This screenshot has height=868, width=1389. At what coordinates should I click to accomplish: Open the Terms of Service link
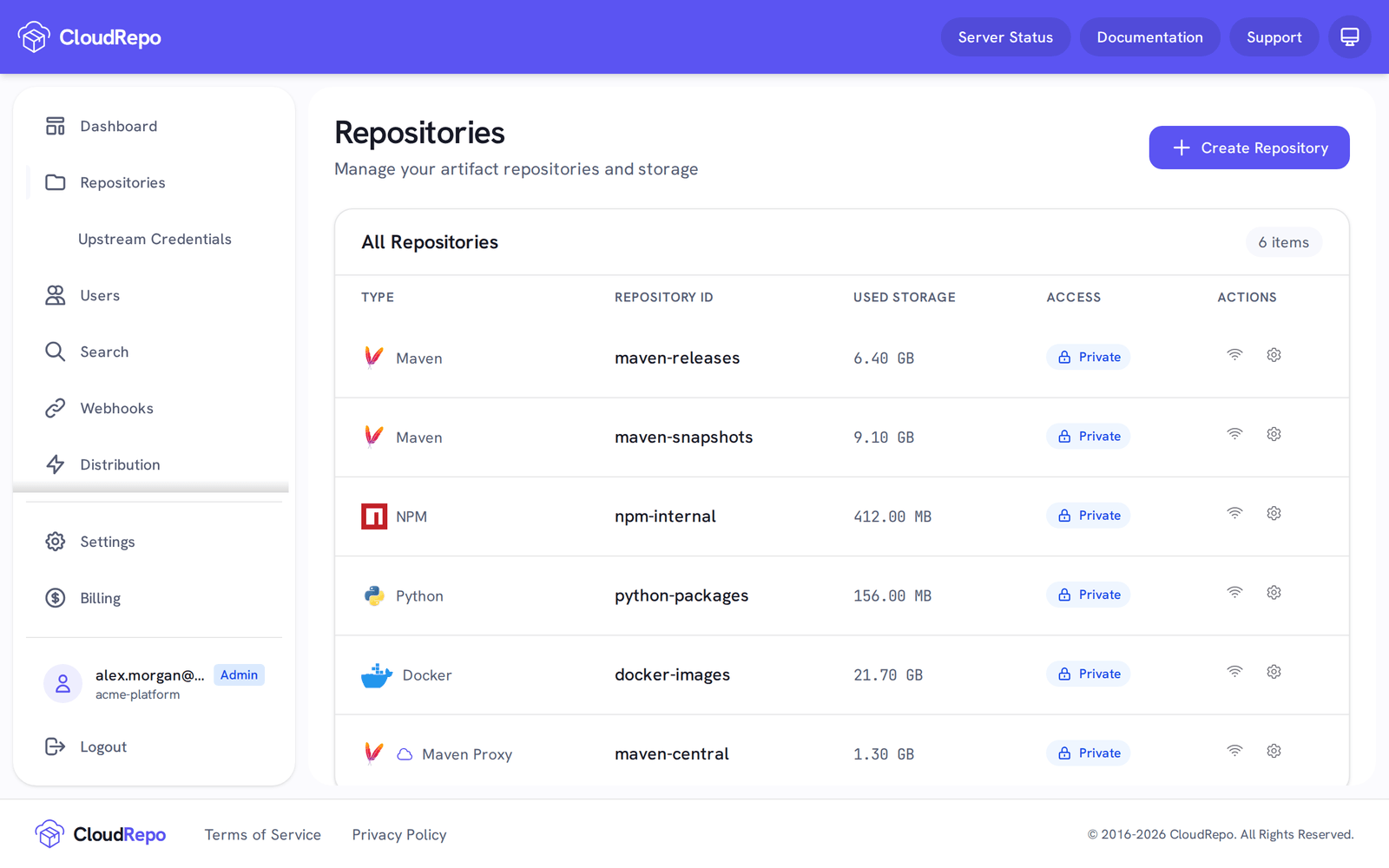[x=263, y=835]
